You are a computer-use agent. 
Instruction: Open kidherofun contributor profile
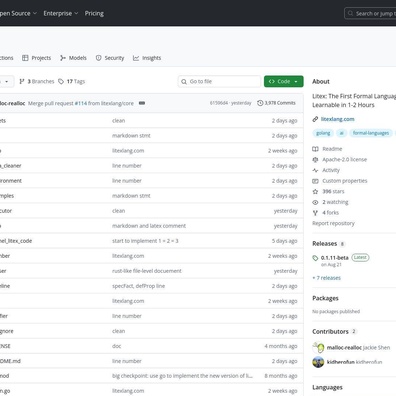point(340,362)
